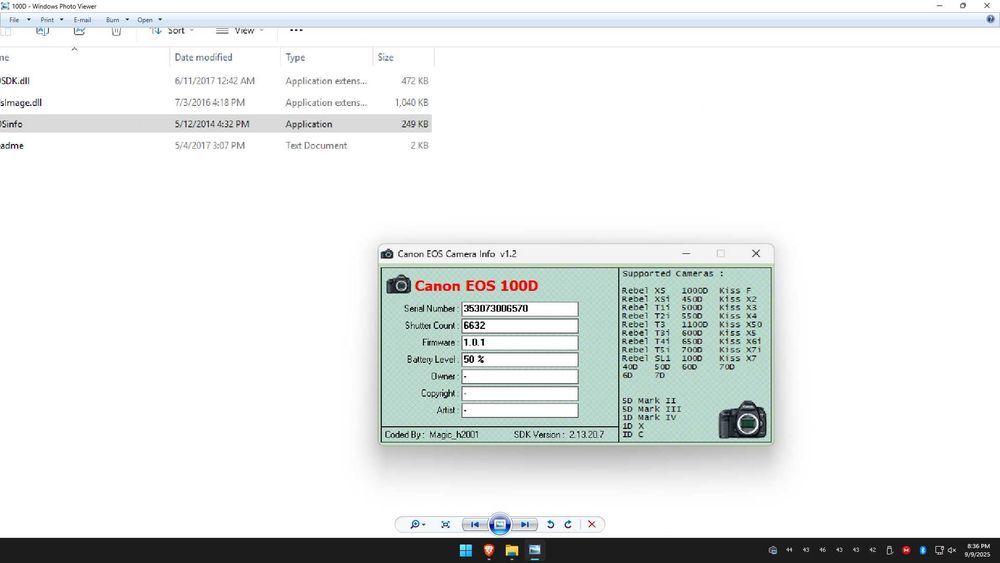Image resolution: width=1000 pixels, height=563 pixels.
Task: Click the Owner field
Action: tap(520, 377)
